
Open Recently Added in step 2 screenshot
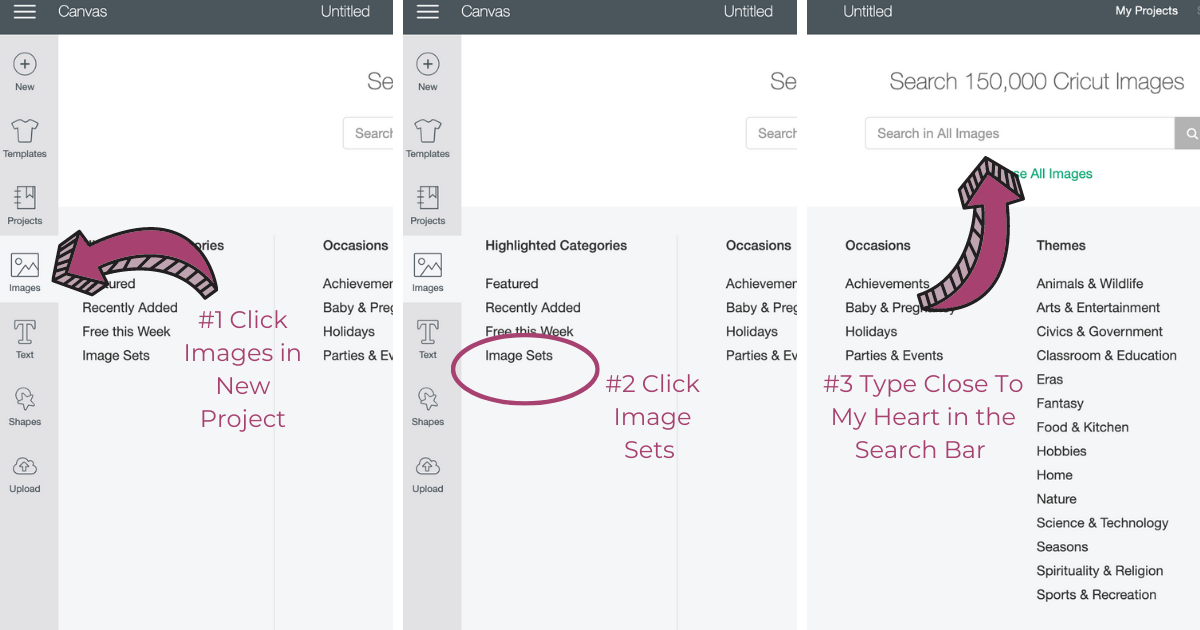click(x=533, y=308)
